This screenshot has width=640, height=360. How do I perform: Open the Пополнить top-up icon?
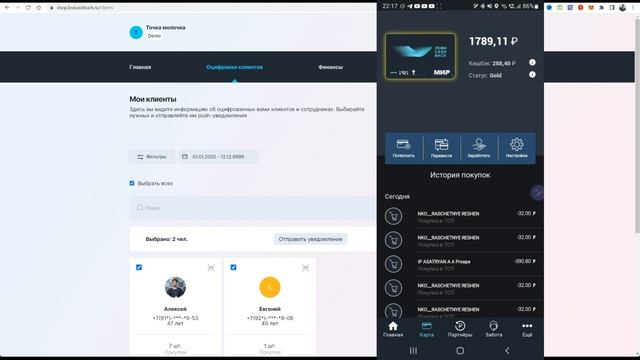point(403,148)
